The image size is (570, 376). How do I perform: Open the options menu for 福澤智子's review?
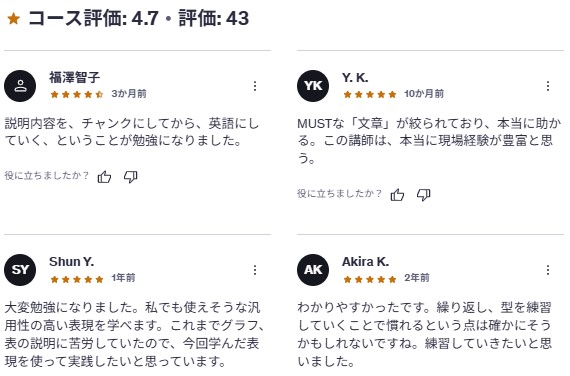(x=255, y=86)
